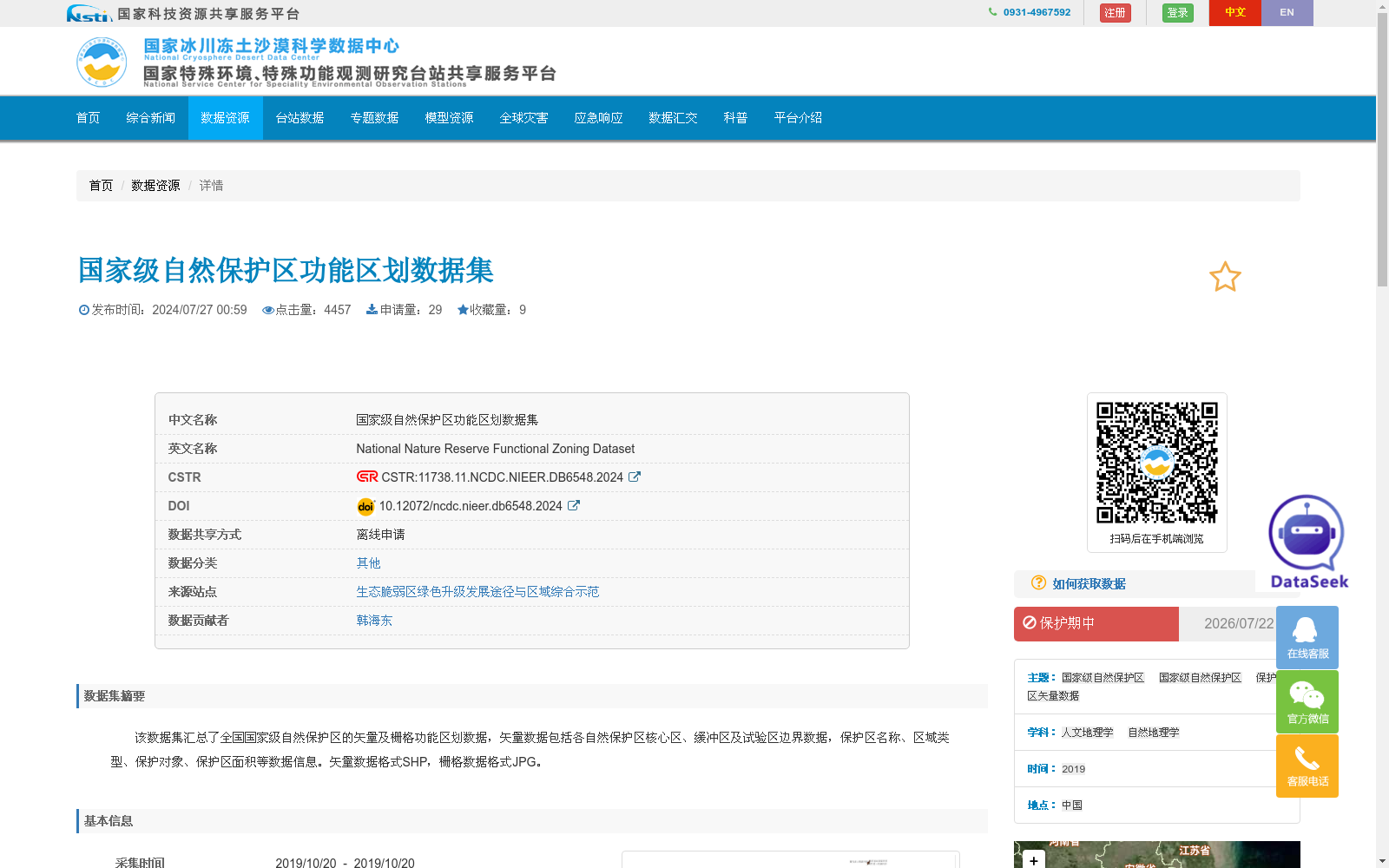Open the DOI external link icon

pos(574,505)
